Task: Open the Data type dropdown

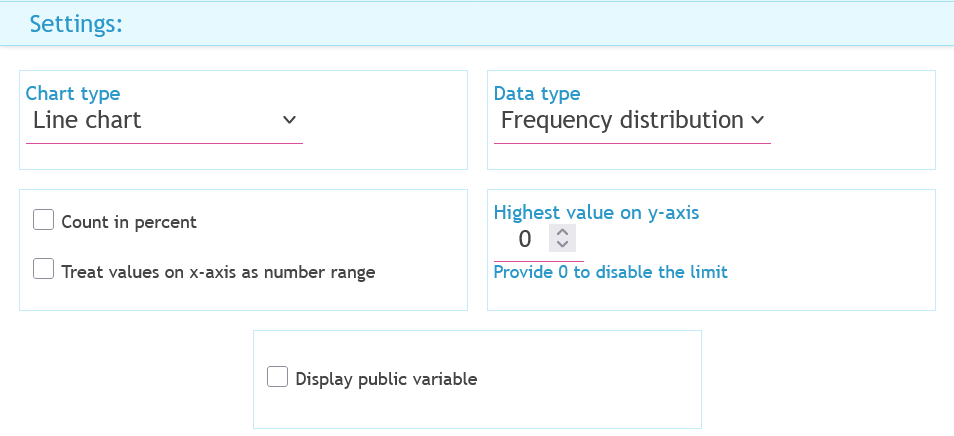Action: coord(632,121)
